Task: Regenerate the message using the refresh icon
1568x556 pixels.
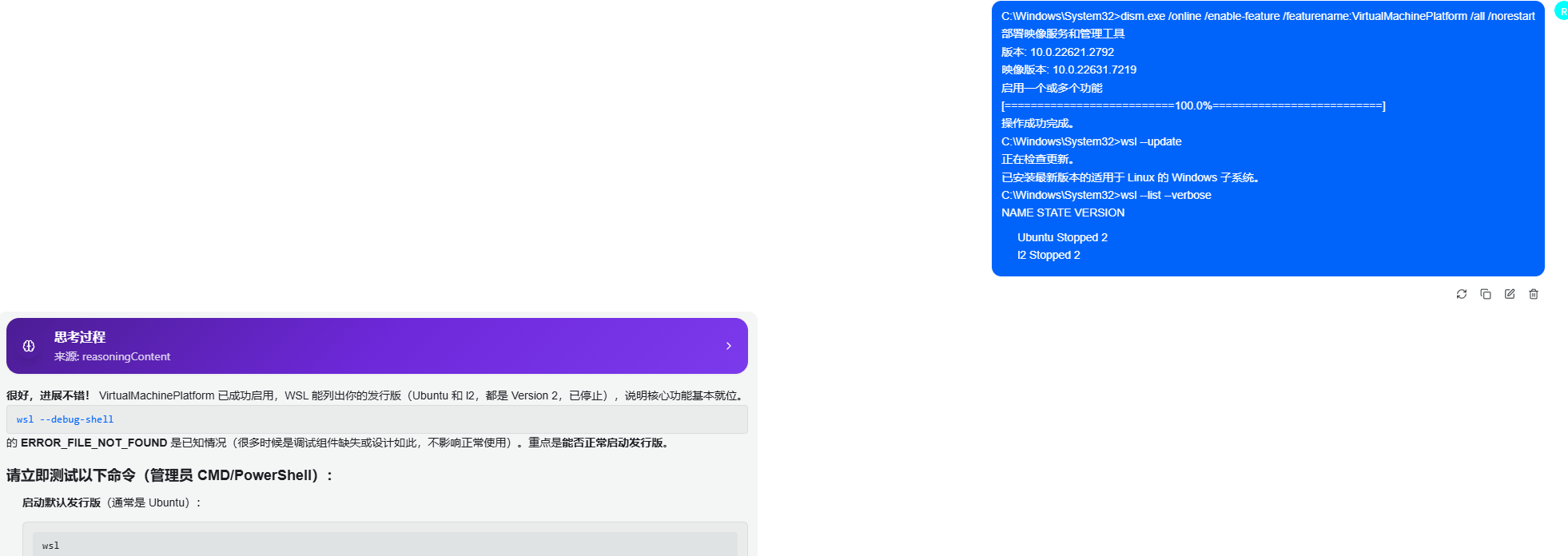Action: [x=1462, y=294]
